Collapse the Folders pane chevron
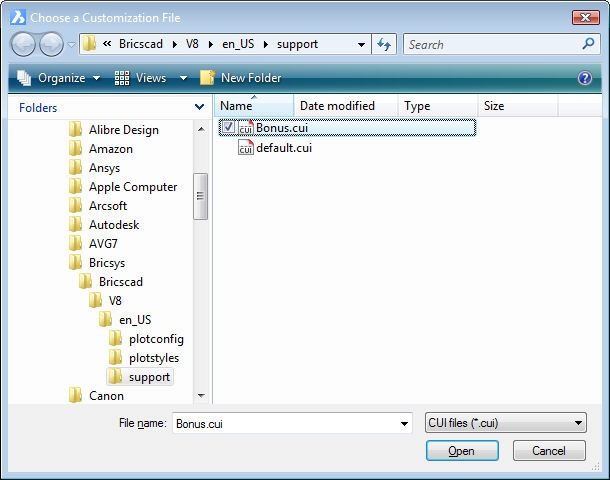This screenshot has width=610, height=480. pyautogui.click(x=199, y=107)
